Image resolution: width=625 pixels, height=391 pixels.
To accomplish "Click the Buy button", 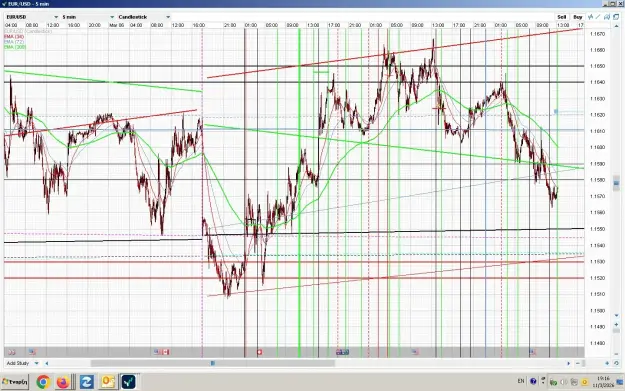I will click(x=578, y=17).
